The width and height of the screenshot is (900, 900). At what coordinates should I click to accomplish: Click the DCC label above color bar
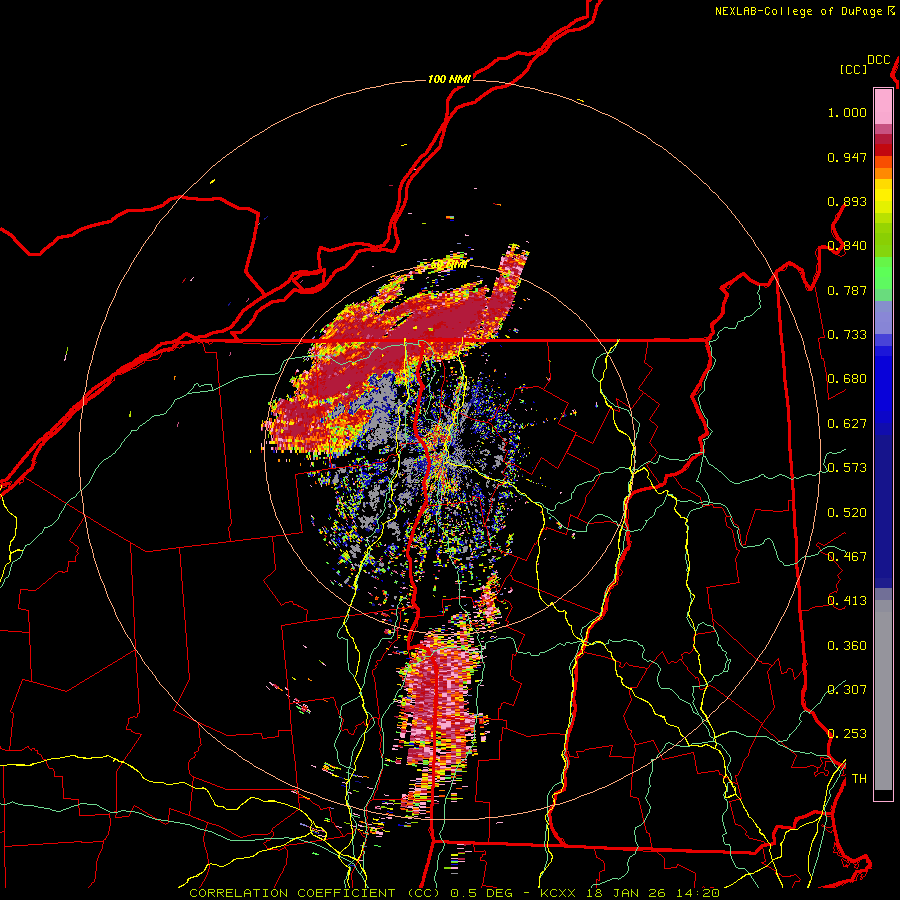tap(879, 60)
